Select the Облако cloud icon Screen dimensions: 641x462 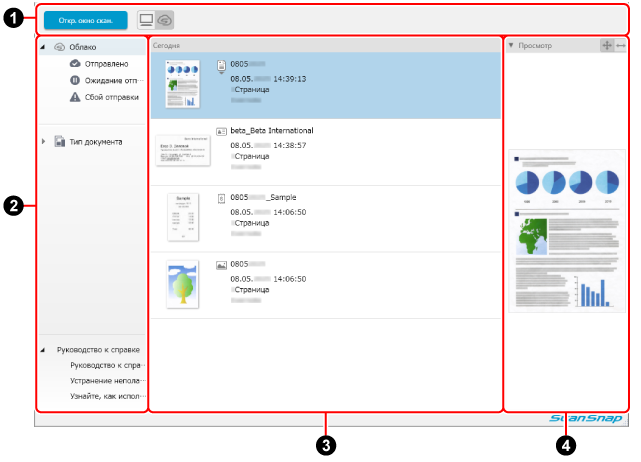60,47
